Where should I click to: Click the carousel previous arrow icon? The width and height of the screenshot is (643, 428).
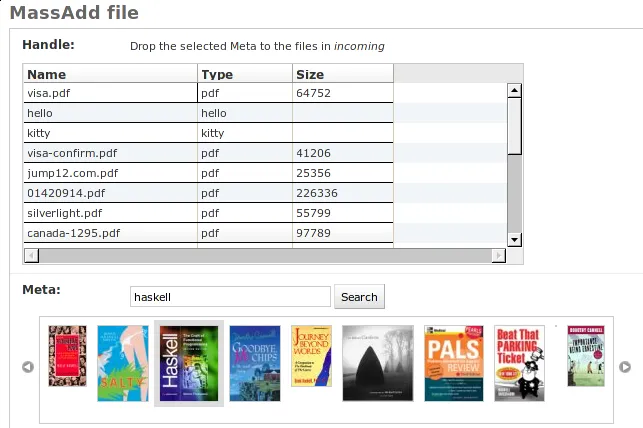[28, 367]
